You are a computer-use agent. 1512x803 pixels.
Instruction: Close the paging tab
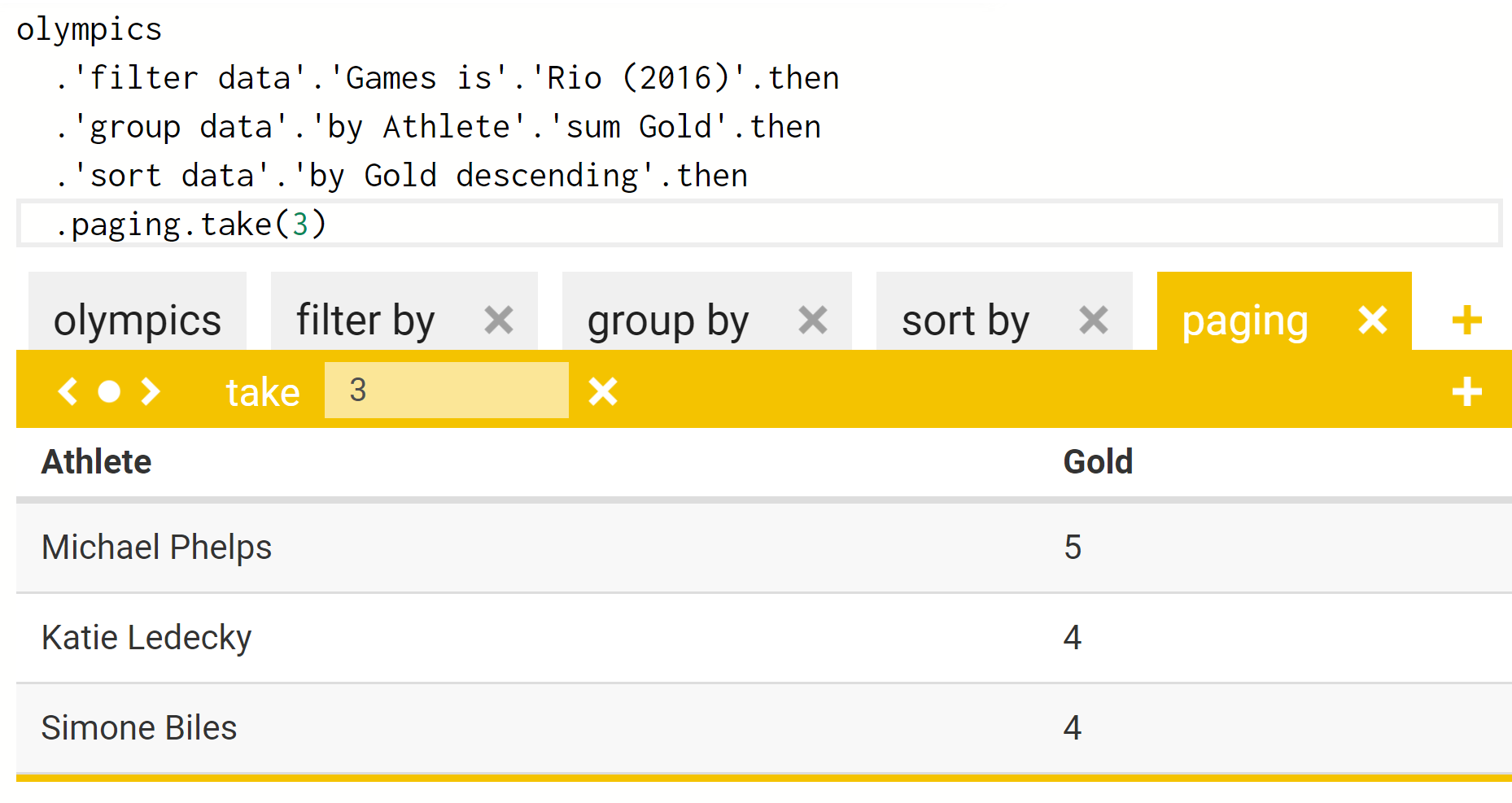coord(1372,320)
